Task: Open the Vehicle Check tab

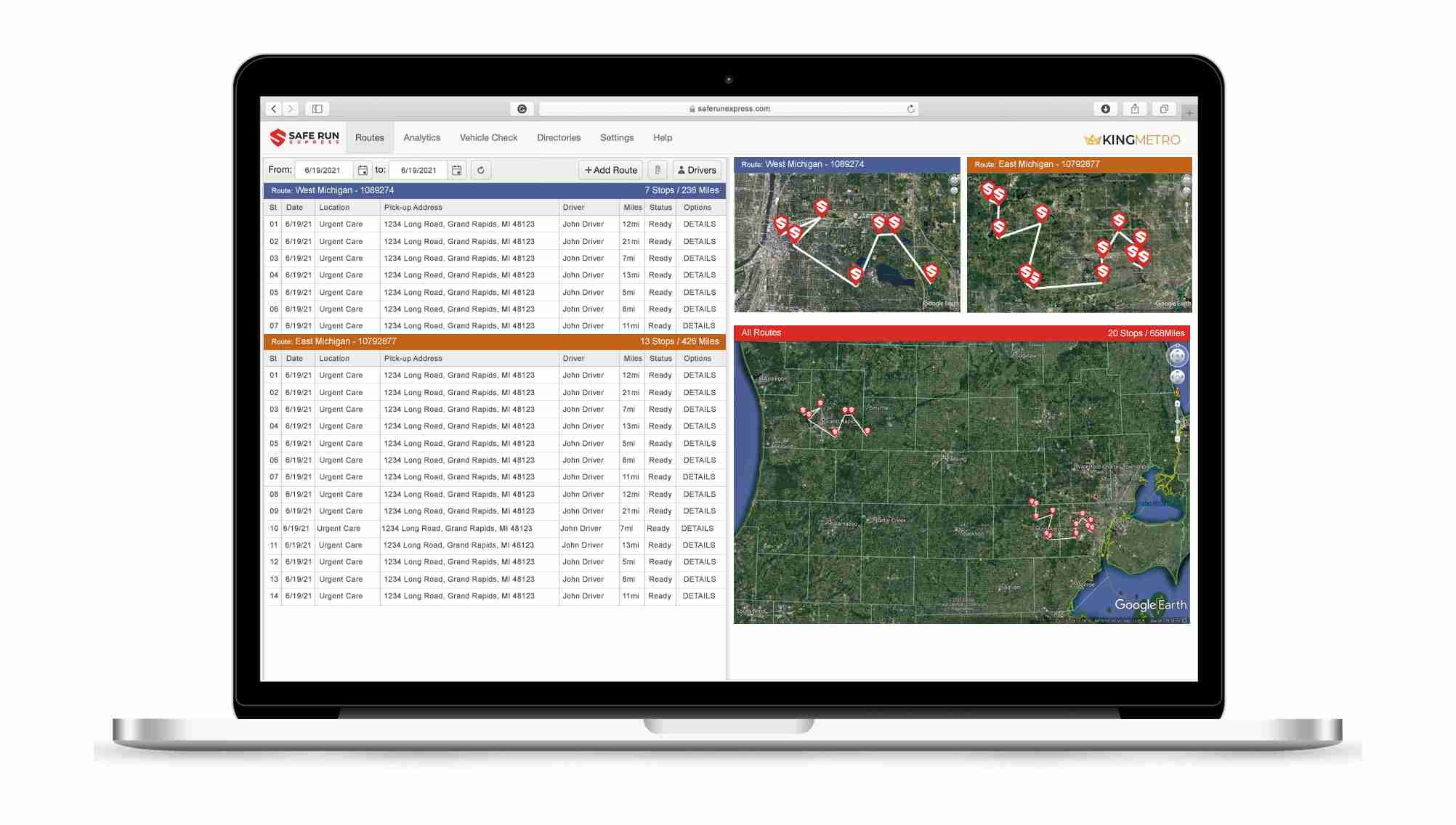Action: (488, 137)
